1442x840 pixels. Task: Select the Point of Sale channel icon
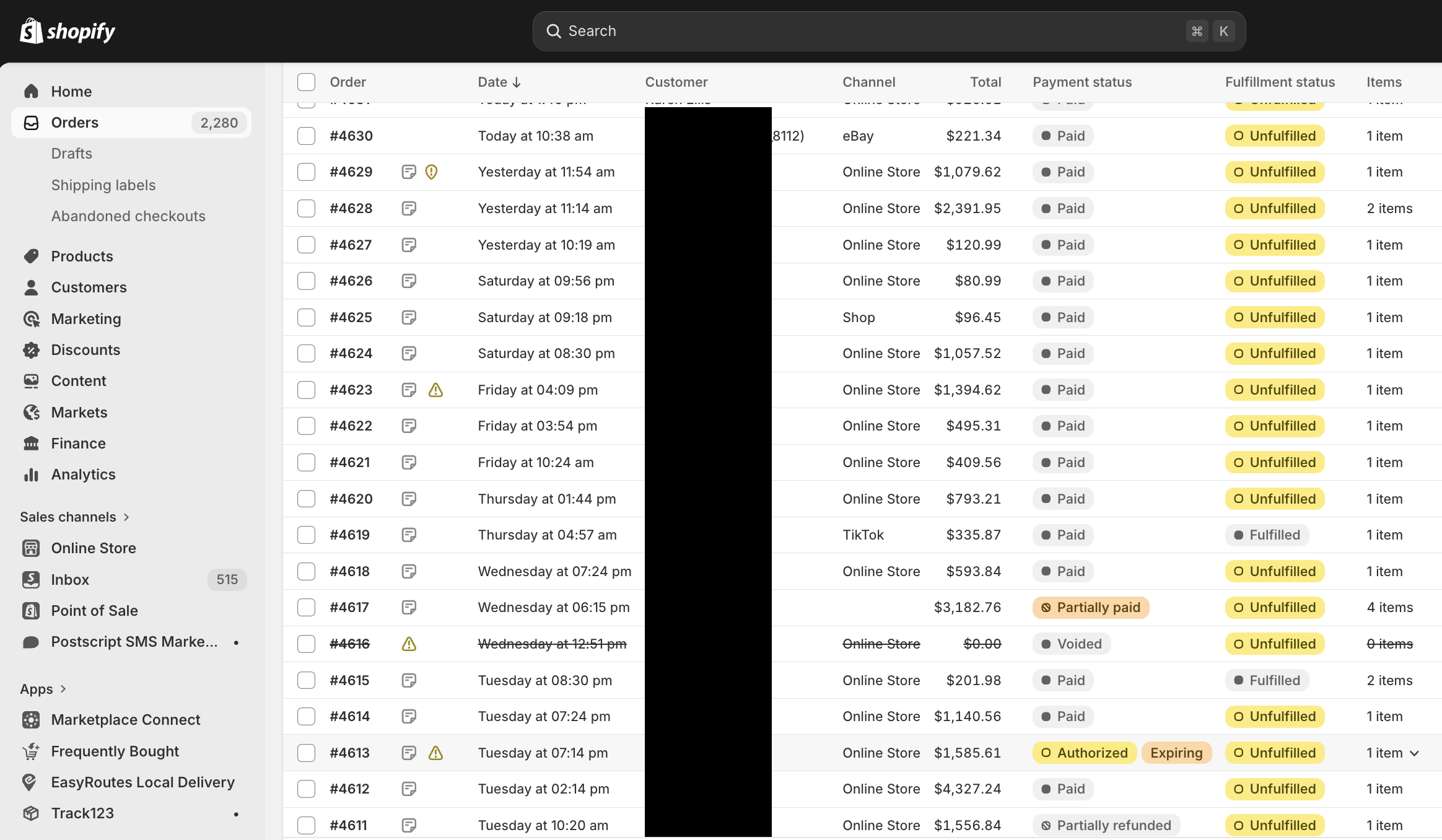31,611
